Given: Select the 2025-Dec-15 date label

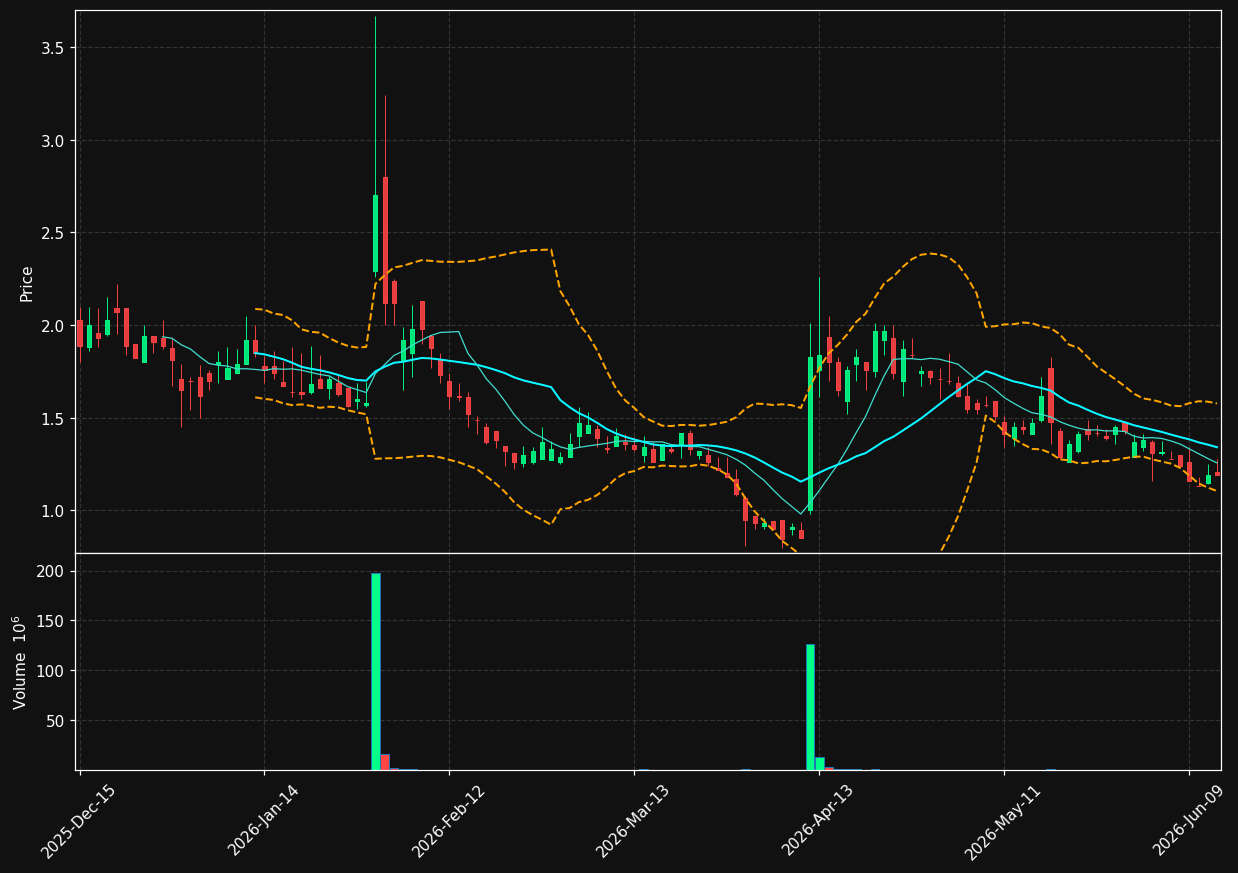Looking at the screenshot, I should pos(79,821).
